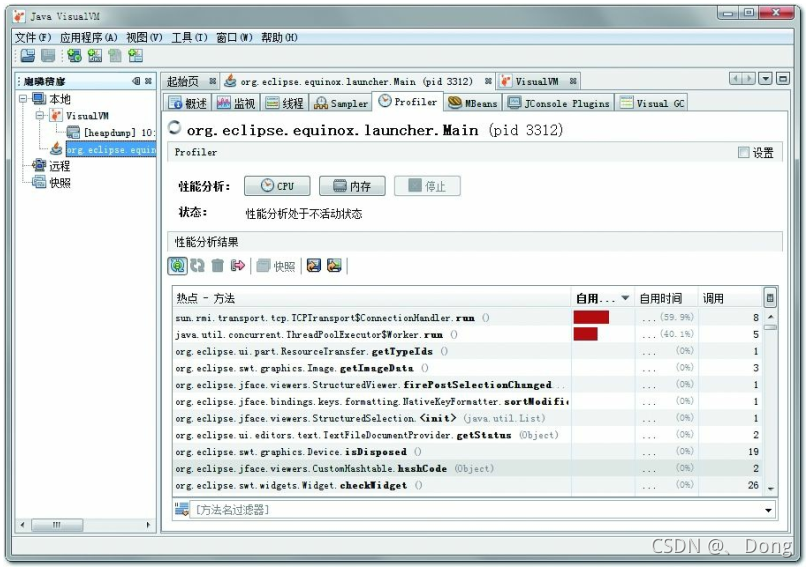Select the ThreadPoolExecutor$Worker.run row
Image resolution: width=807 pixels, height=567 pixels.
467,334
